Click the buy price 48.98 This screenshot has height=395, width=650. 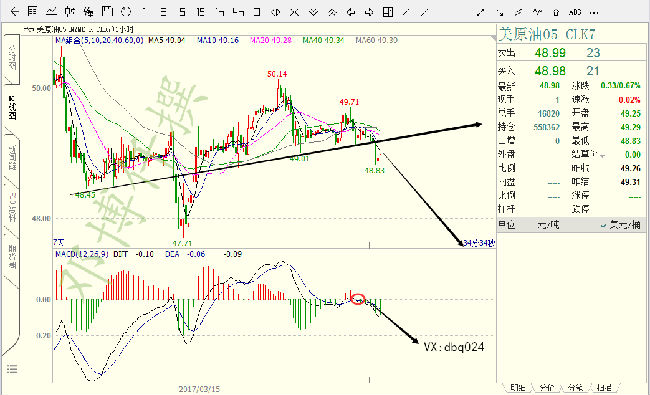(x=550, y=71)
